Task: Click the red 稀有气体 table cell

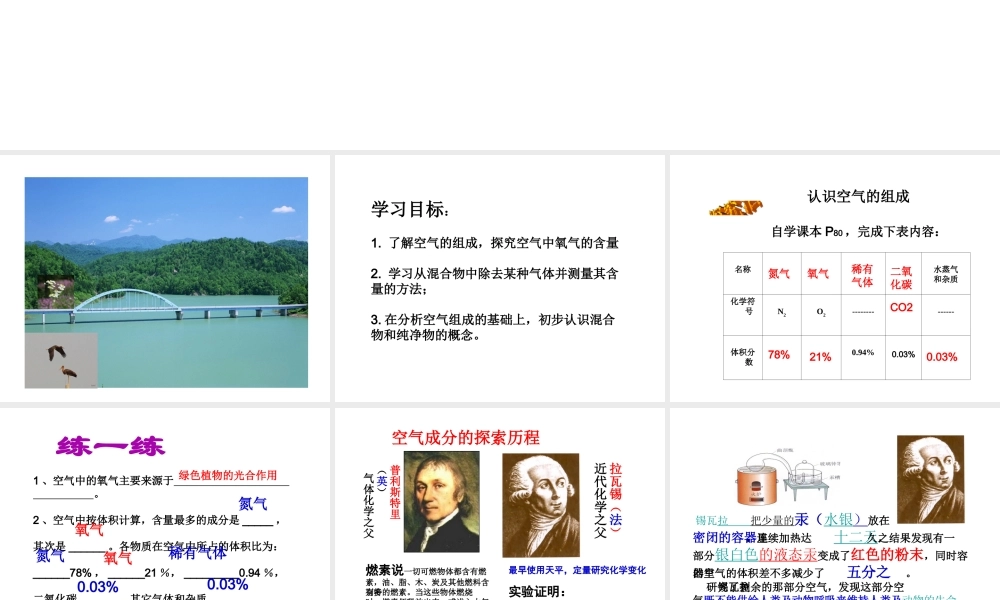Action: (862, 275)
